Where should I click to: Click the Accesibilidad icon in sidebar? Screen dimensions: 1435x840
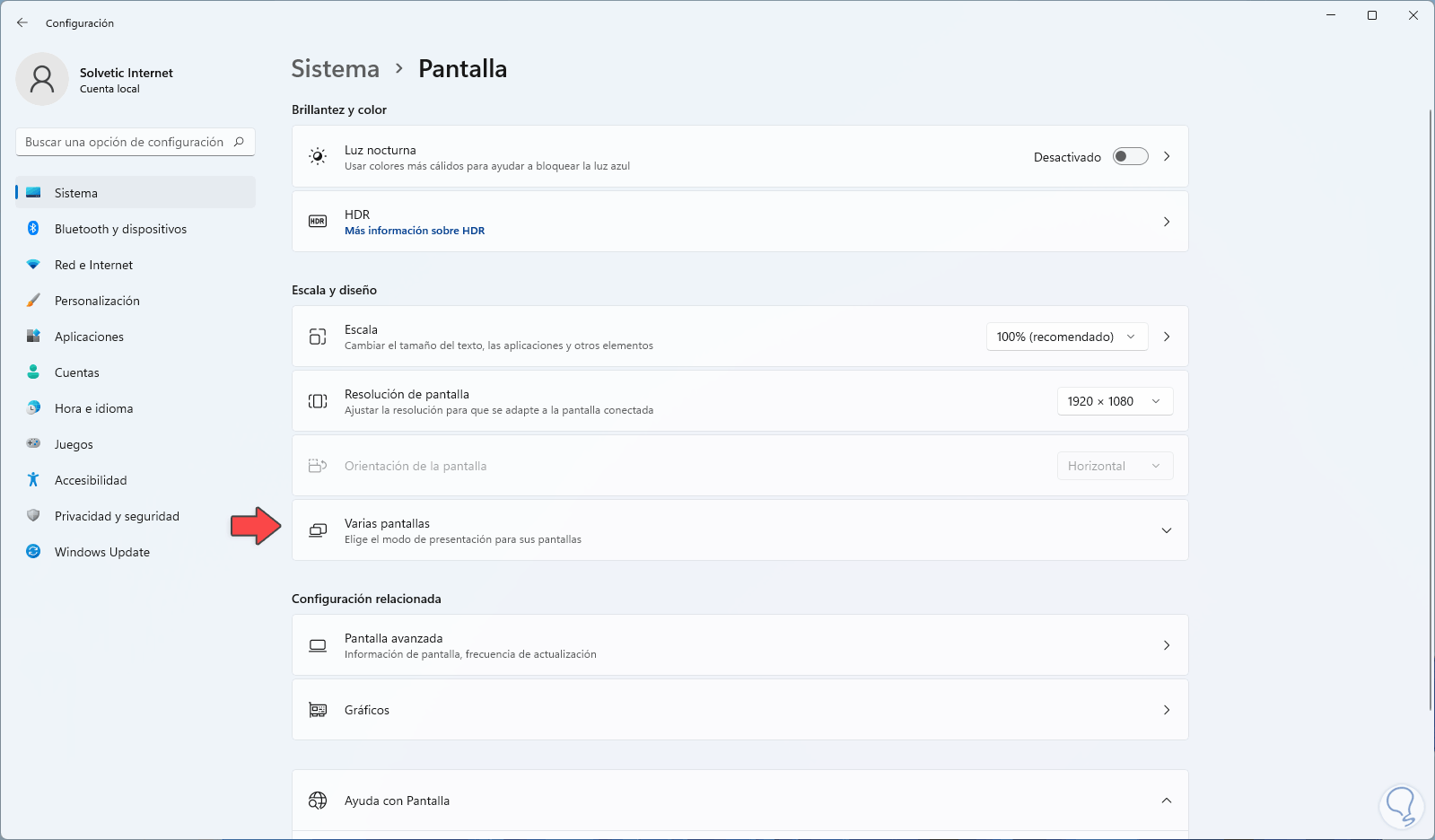(x=33, y=480)
